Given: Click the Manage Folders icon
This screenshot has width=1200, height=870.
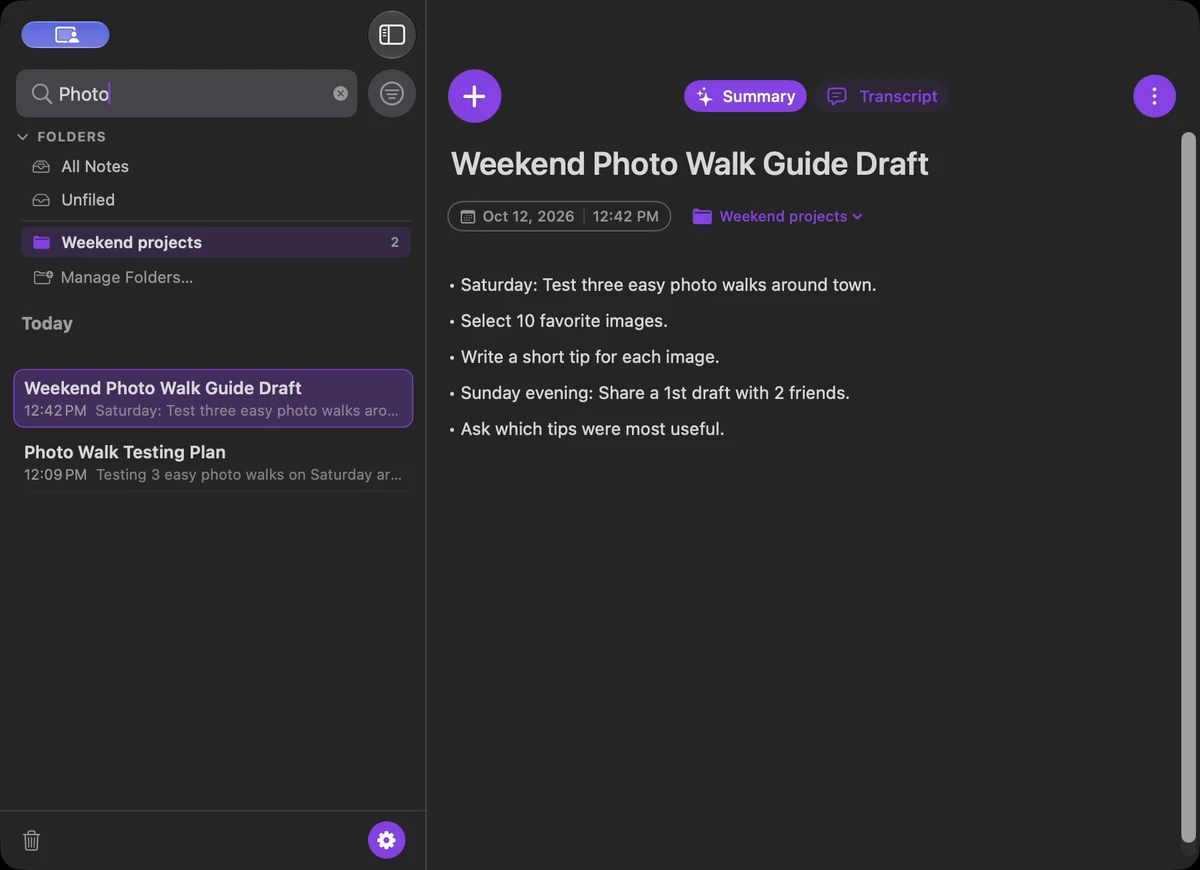Looking at the screenshot, I should tap(42, 277).
